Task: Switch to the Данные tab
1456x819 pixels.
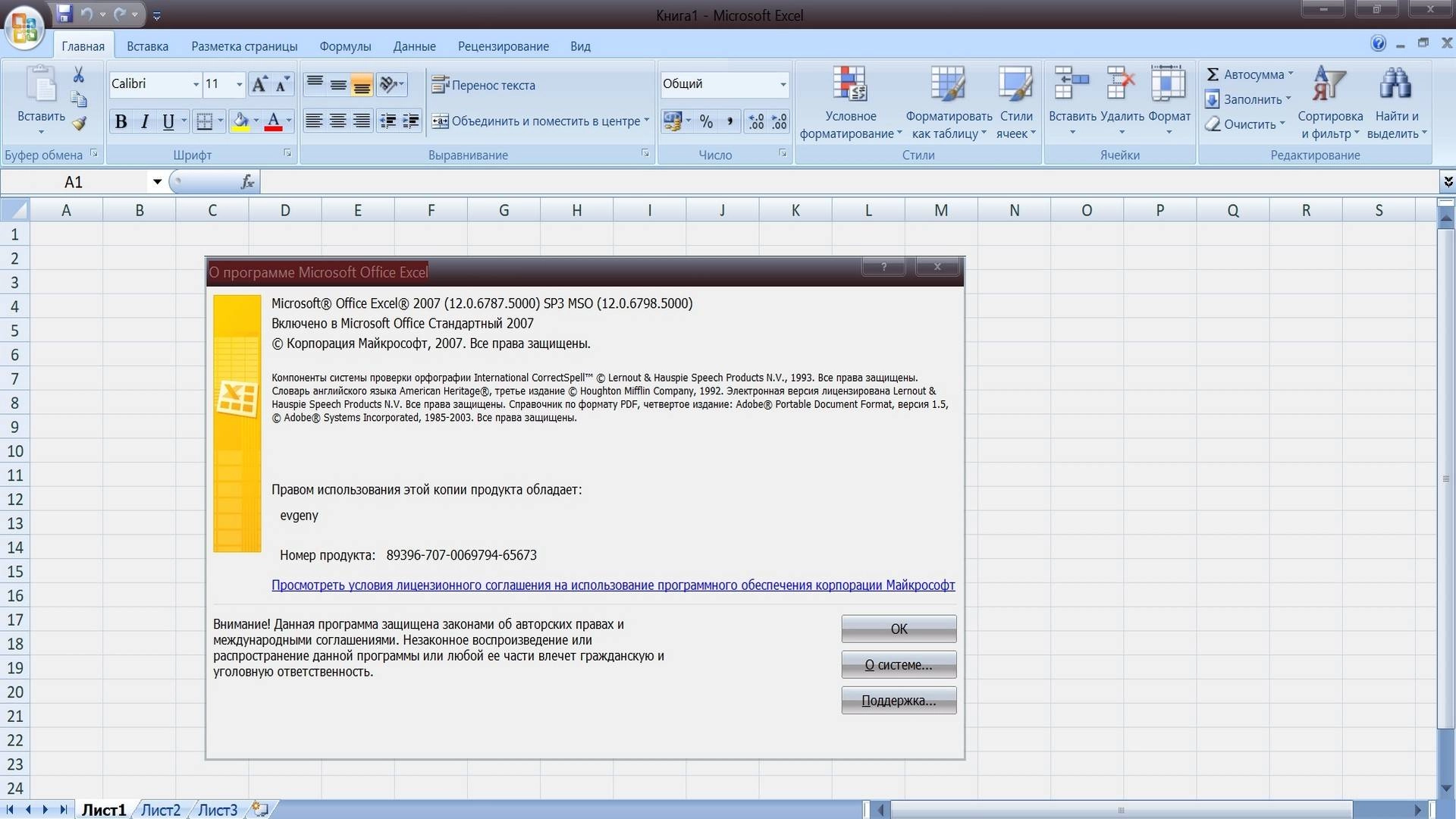Action: click(414, 46)
